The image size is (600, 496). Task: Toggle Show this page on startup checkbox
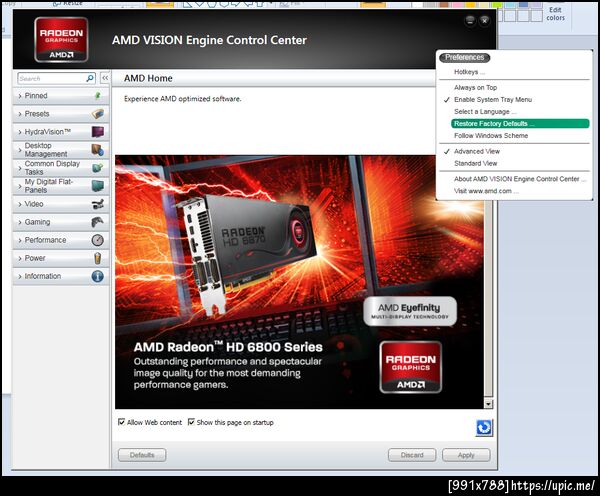(x=191, y=422)
